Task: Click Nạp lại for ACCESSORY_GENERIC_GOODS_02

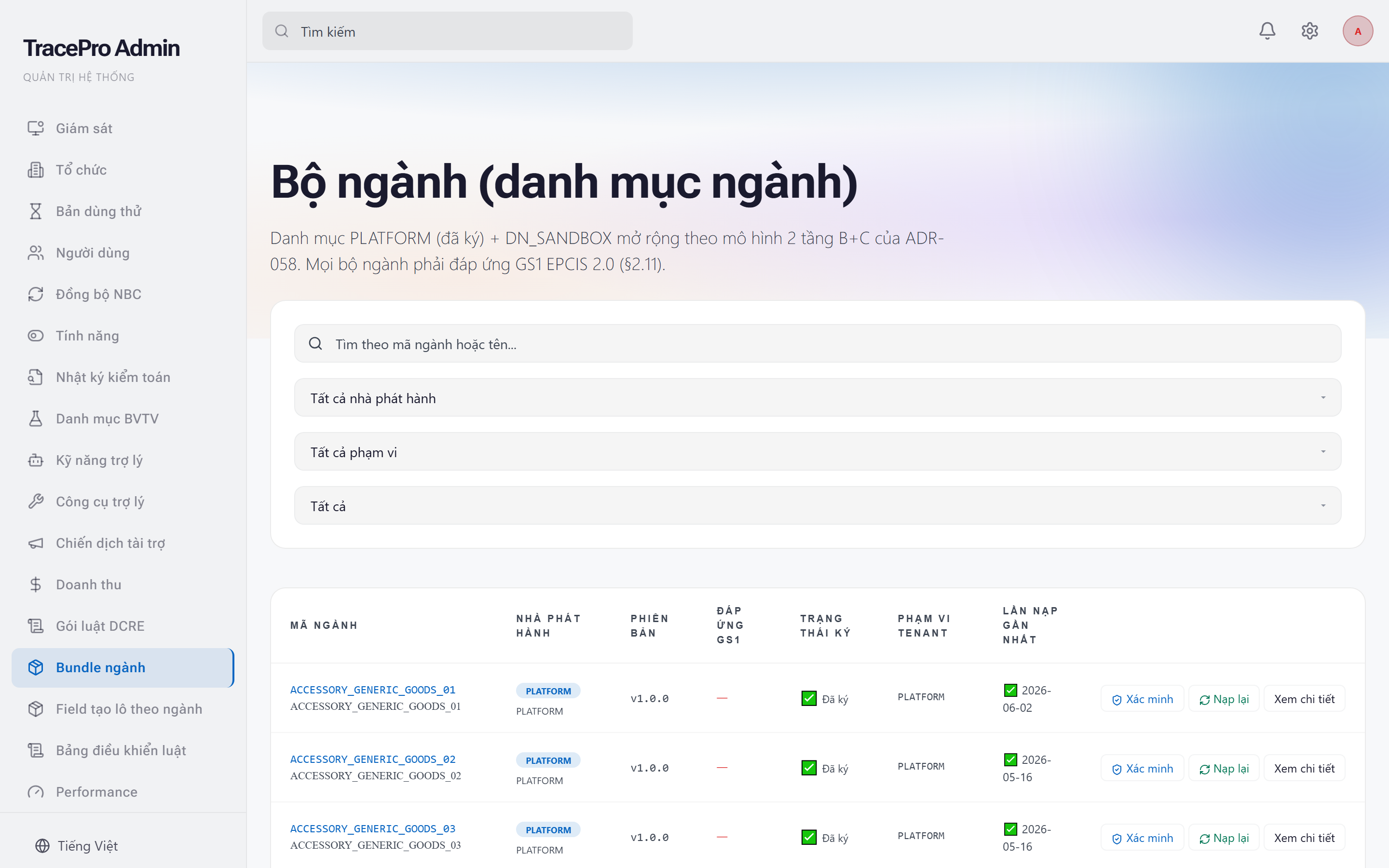Action: click(1224, 768)
